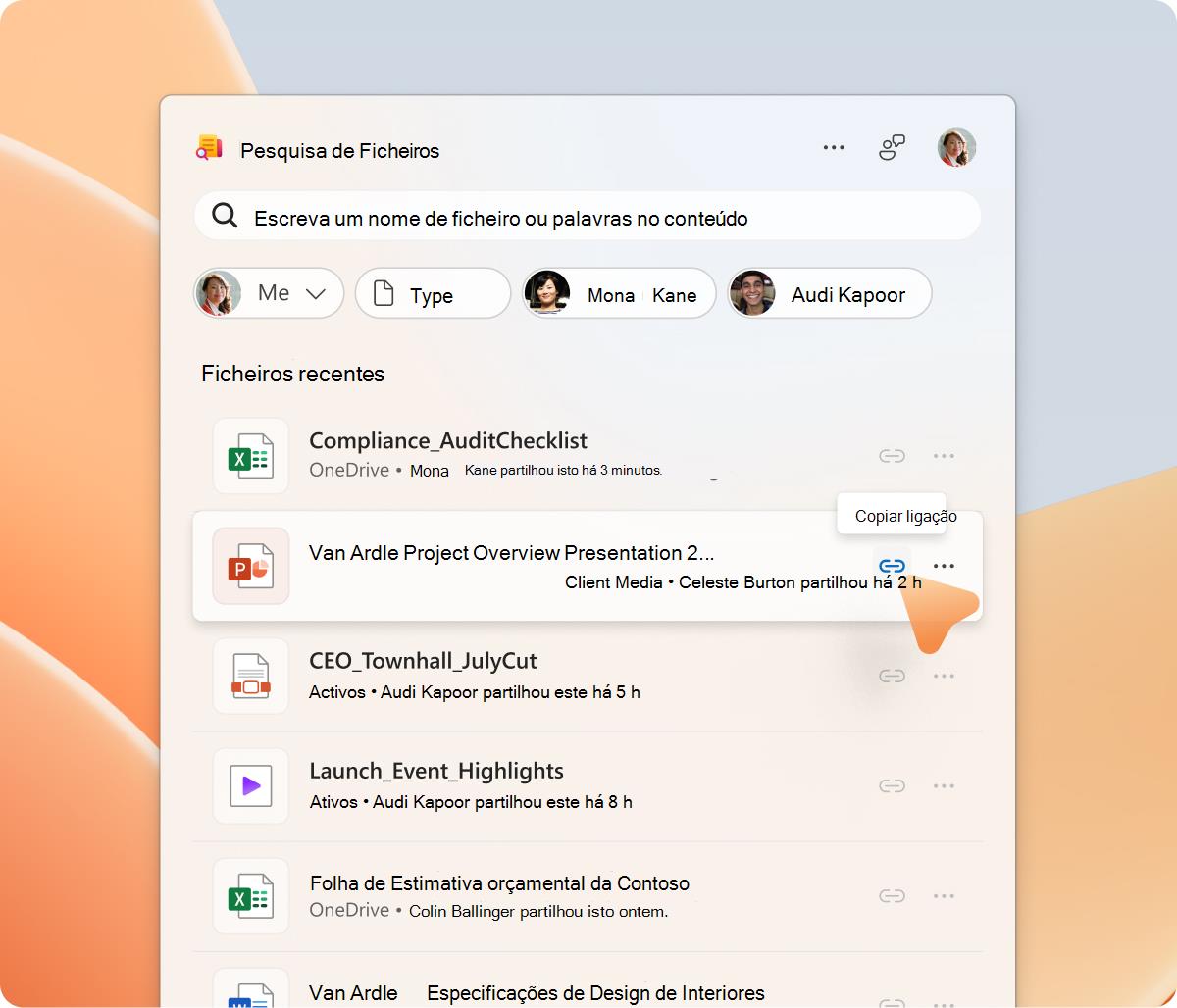More options for Folha de Estimativa orçamental

[944, 895]
